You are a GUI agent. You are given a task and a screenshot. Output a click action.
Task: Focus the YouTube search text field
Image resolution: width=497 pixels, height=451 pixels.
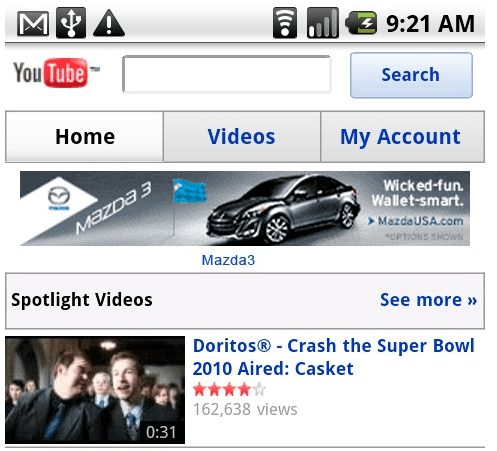point(227,74)
